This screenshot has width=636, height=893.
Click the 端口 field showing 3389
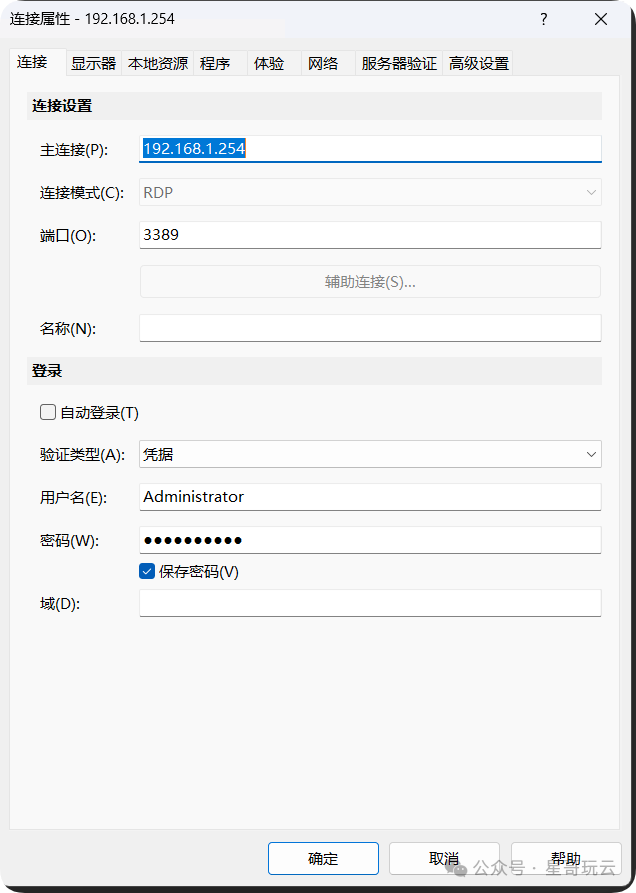(x=370, y=235)
